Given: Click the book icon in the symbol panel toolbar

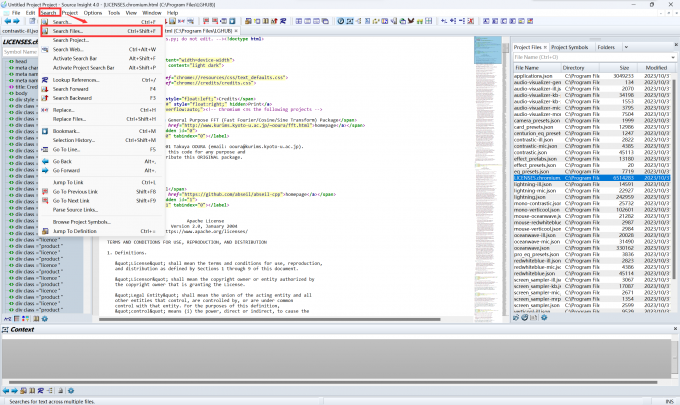Looking at the screenshot, I should [x=36, y=319].
